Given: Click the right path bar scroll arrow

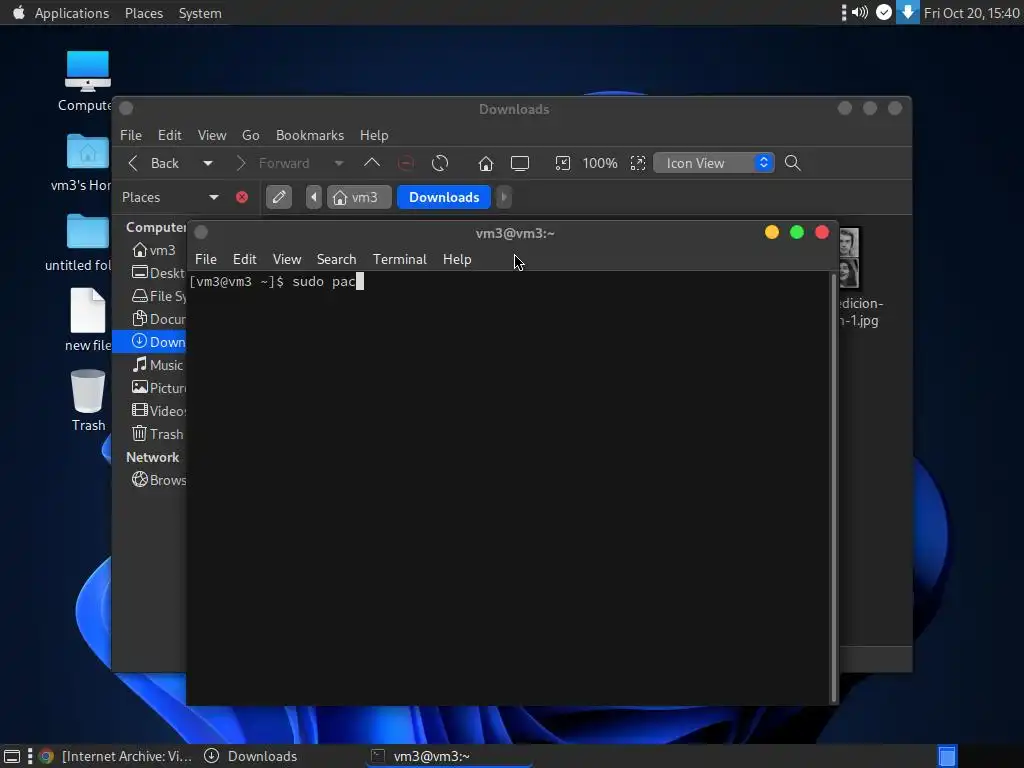Looking at the screenshot, I should 504,197.
